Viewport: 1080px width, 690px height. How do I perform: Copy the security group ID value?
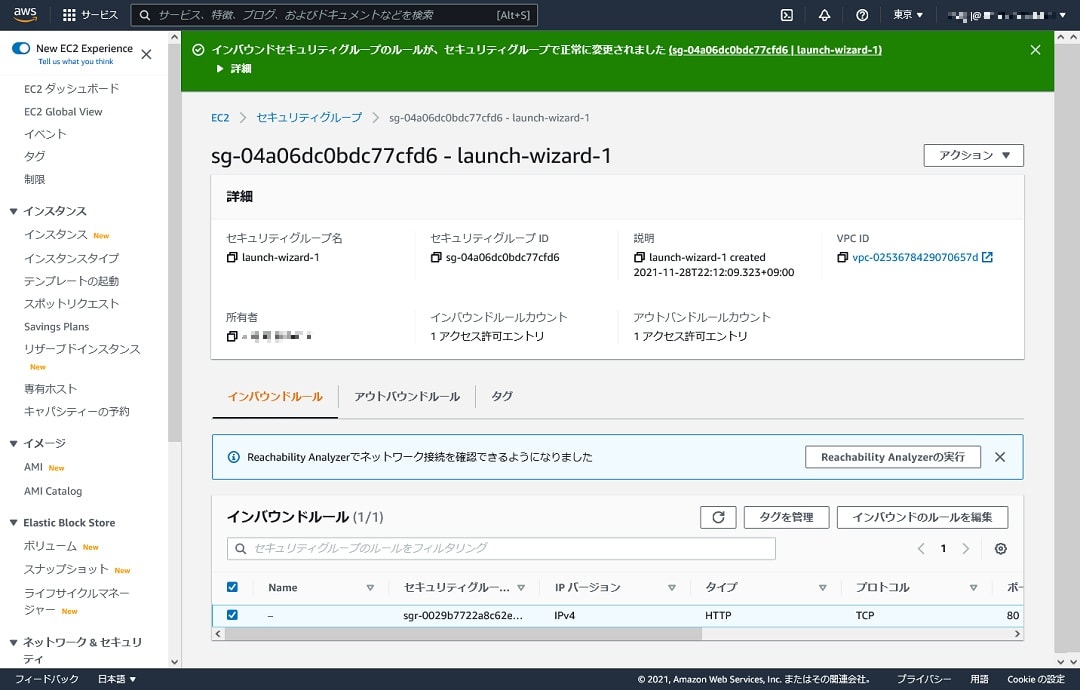point(436,257)
